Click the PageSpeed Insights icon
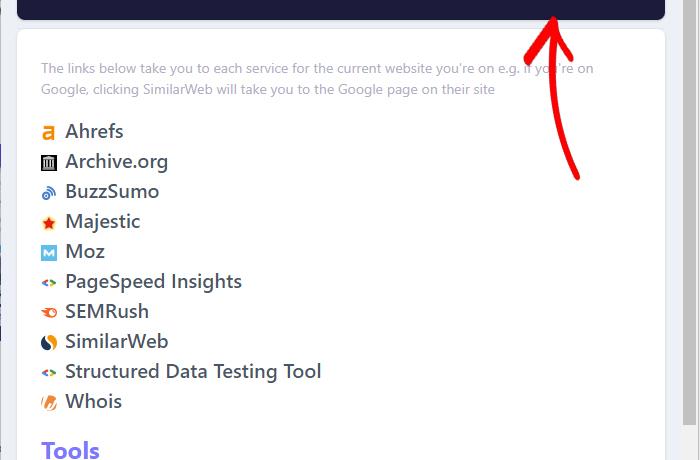700x460 pixels. point(48,282)
